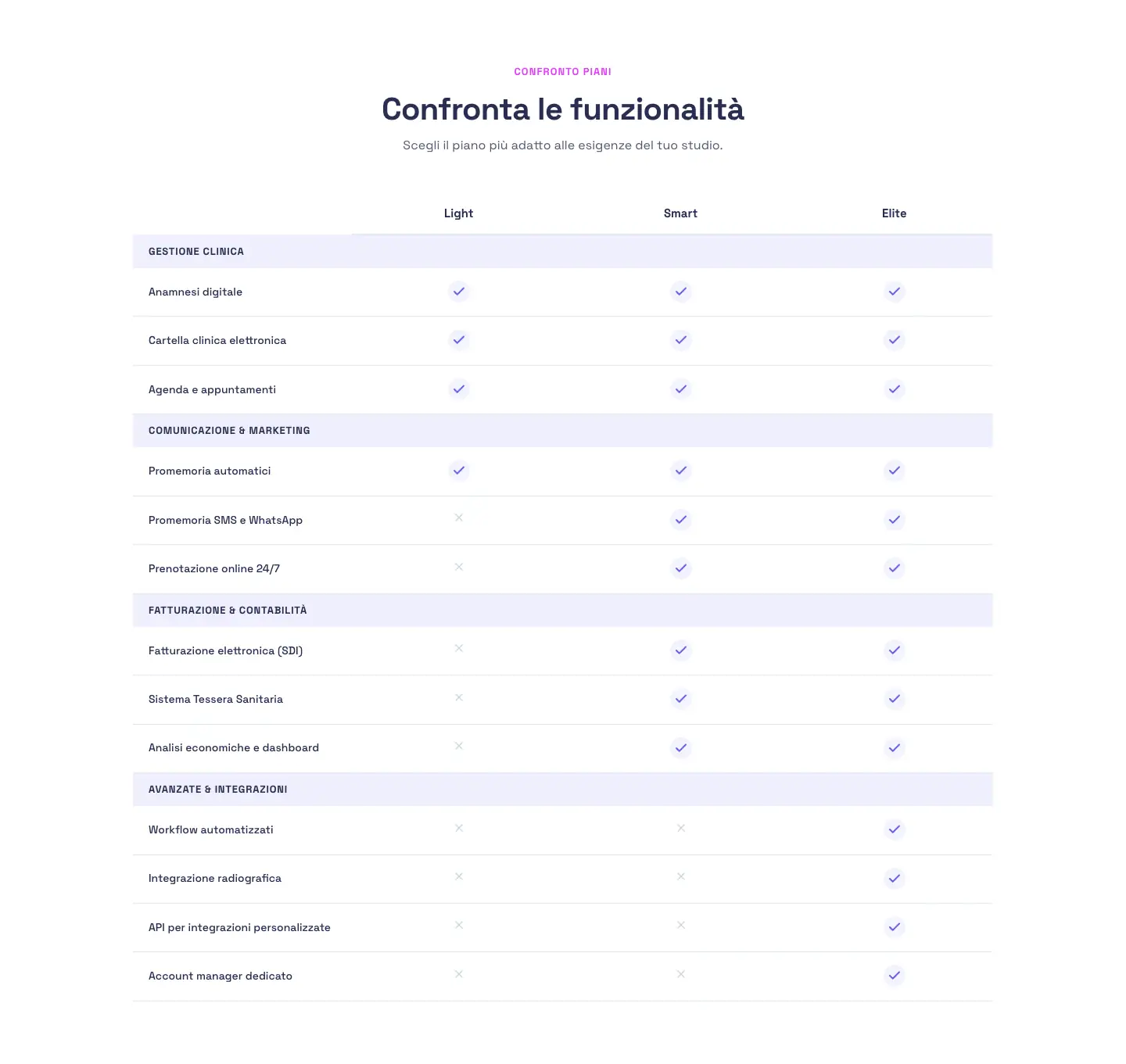Click Elite checkmark for Agenda e appuntamenti
Screen dimensions: 1126x1064
click(x=895, y=389)
